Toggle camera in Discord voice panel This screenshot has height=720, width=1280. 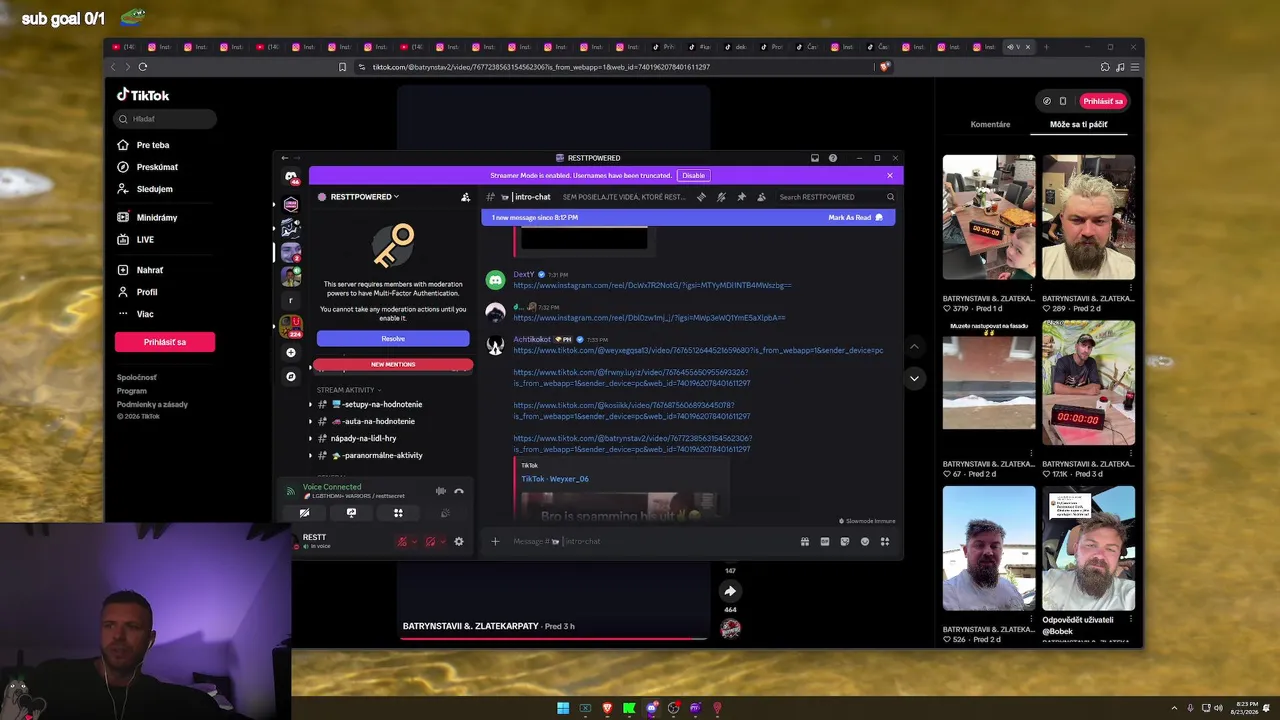point(304,513)
